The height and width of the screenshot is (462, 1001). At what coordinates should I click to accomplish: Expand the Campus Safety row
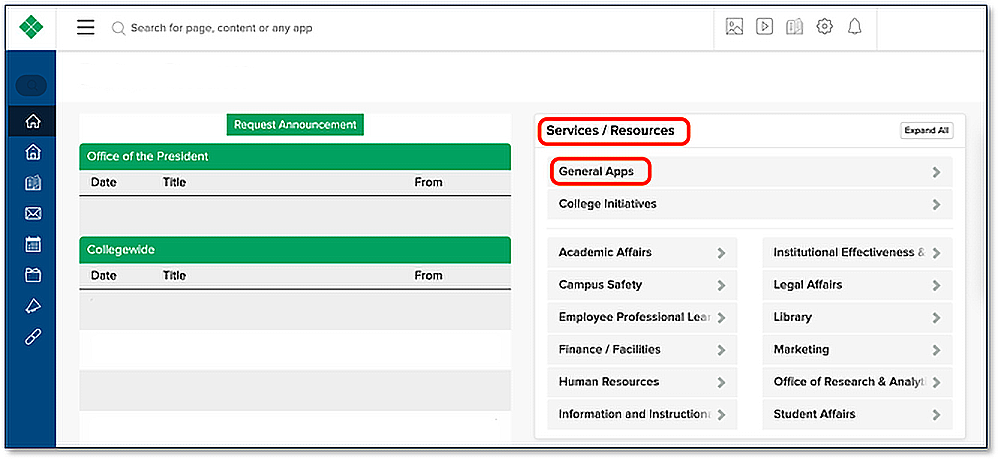pos(642,285)
